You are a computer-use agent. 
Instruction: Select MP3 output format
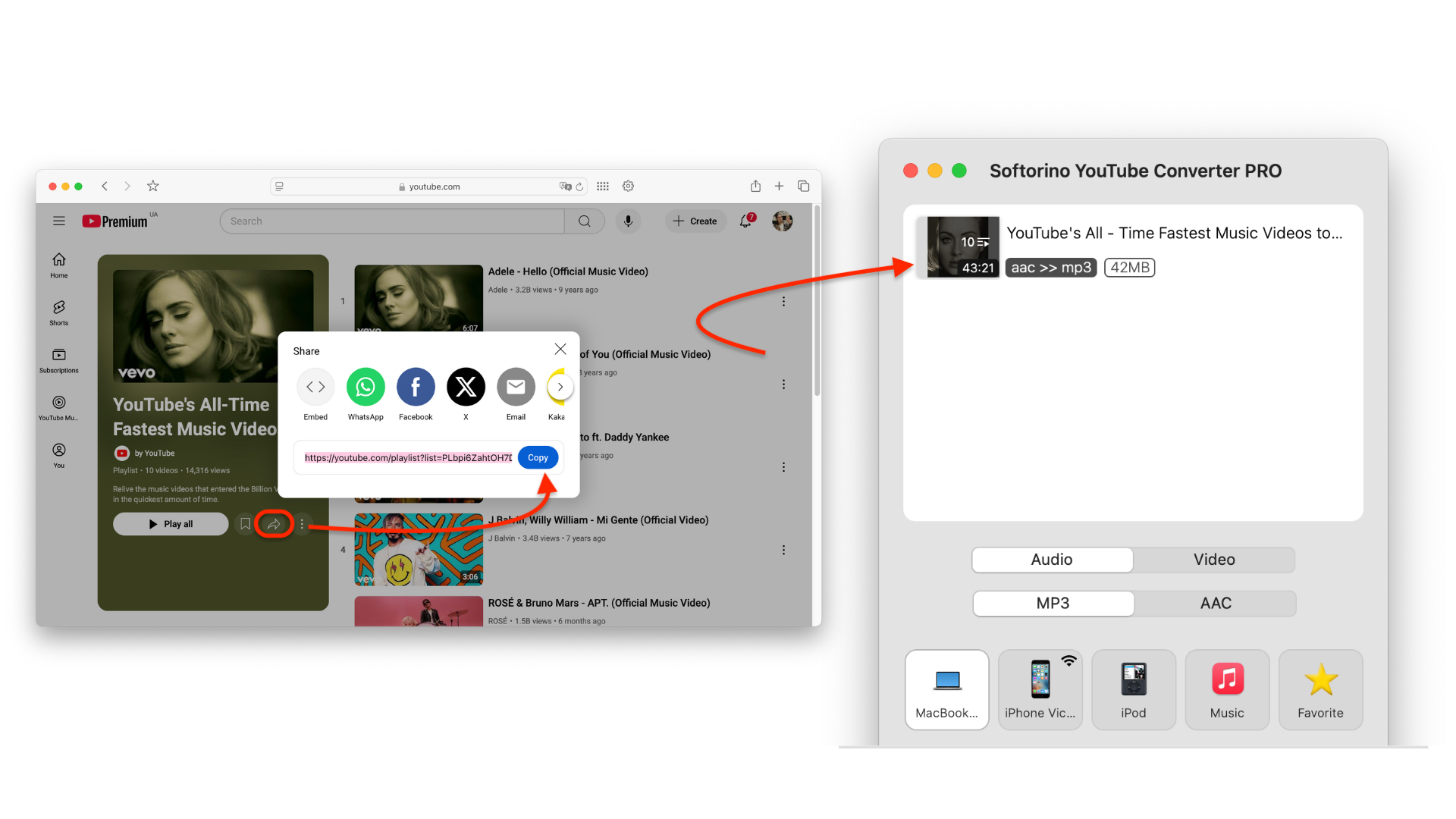coord(1053,604)
